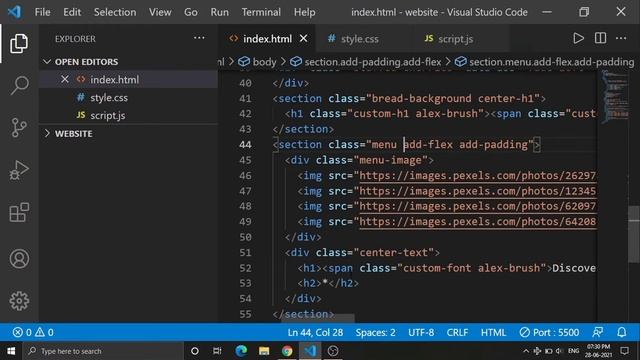The image size is (640, 360).
Task: Open the Accounts menu icon
Action: tap(19, 259)
